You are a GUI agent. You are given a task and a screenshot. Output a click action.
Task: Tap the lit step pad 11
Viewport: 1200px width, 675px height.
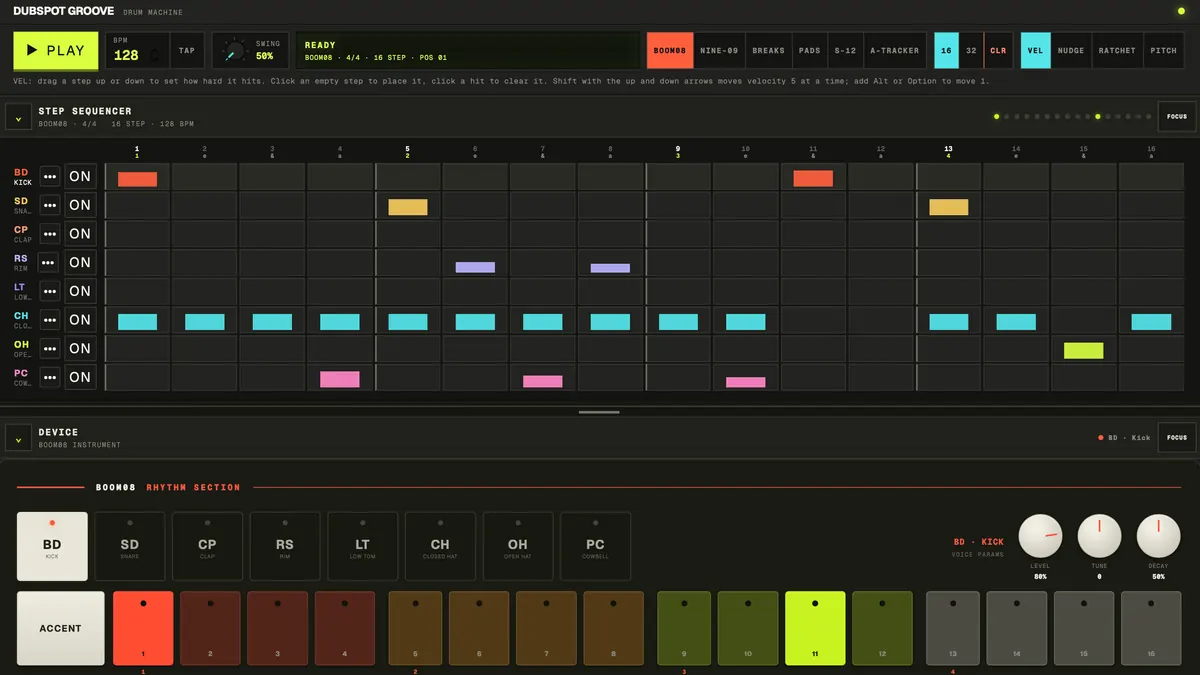[x=815, y=628]
